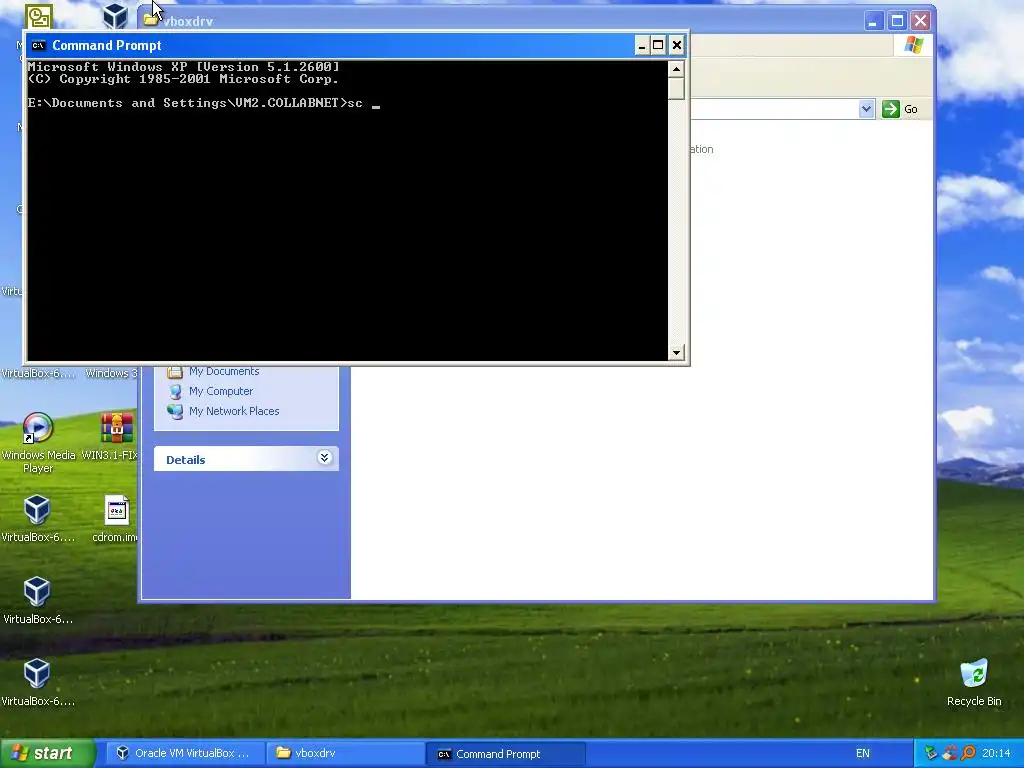Open the address bar dropdown in vboxdrv

866,109
